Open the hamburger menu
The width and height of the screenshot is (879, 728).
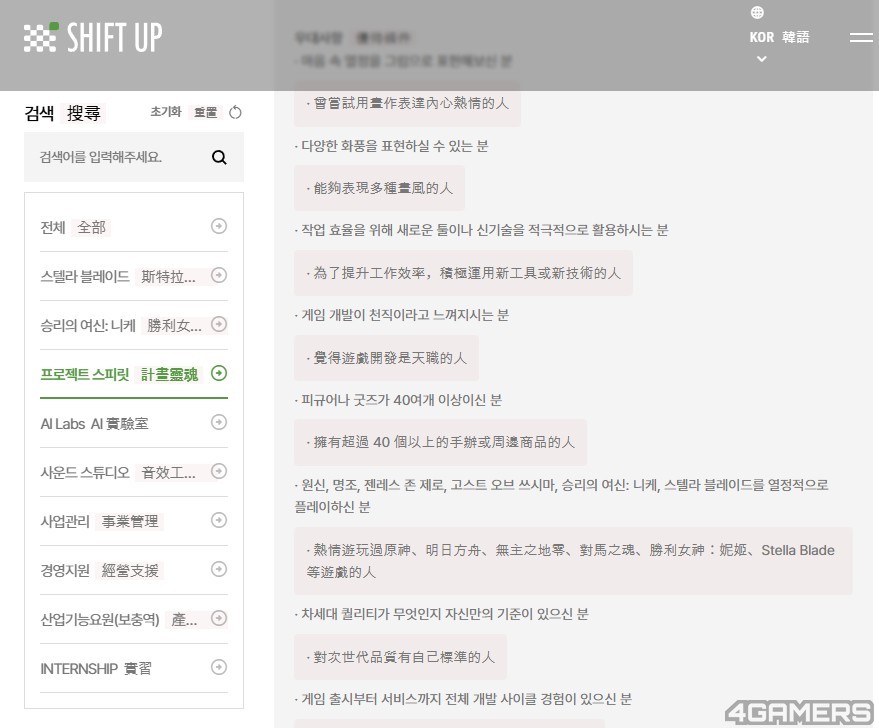[861, 38]
